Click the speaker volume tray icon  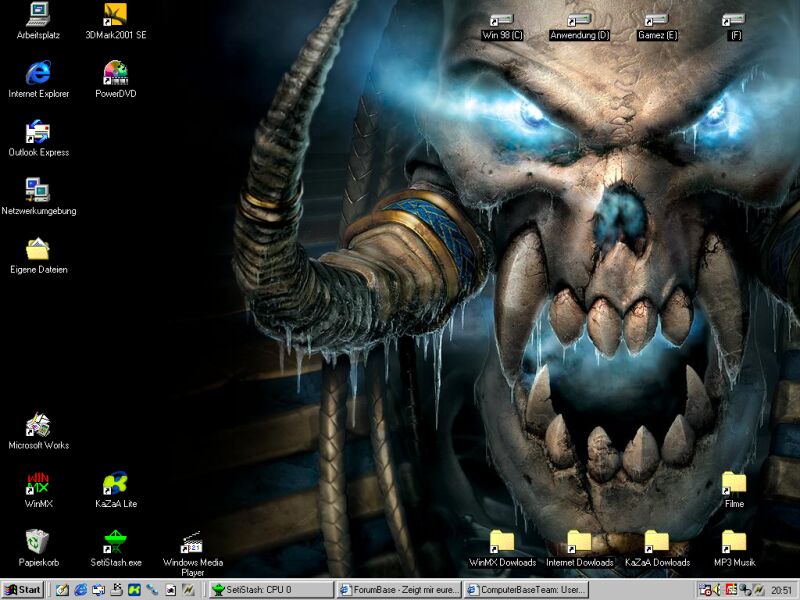click(718, 590)
